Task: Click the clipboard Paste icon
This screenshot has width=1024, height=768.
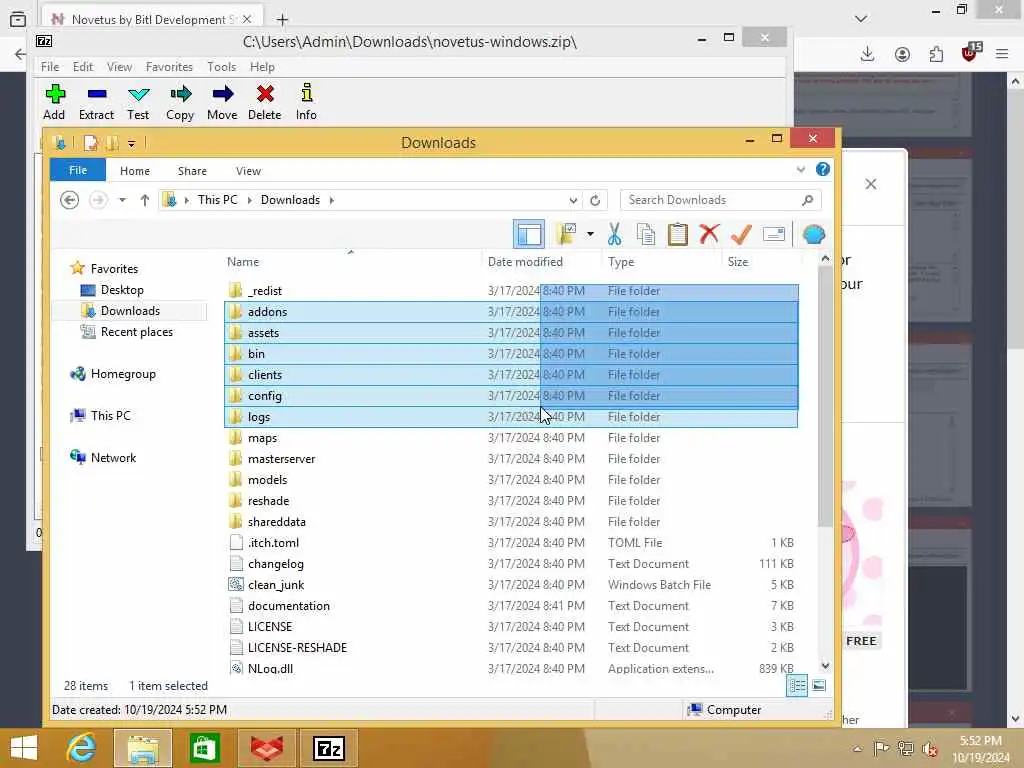Action: [677, 234]
